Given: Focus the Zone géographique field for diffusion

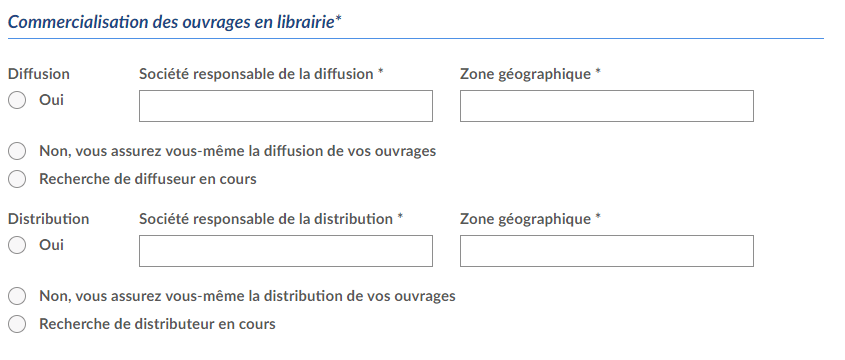Looking at the screenshot, I should point(607,106).
